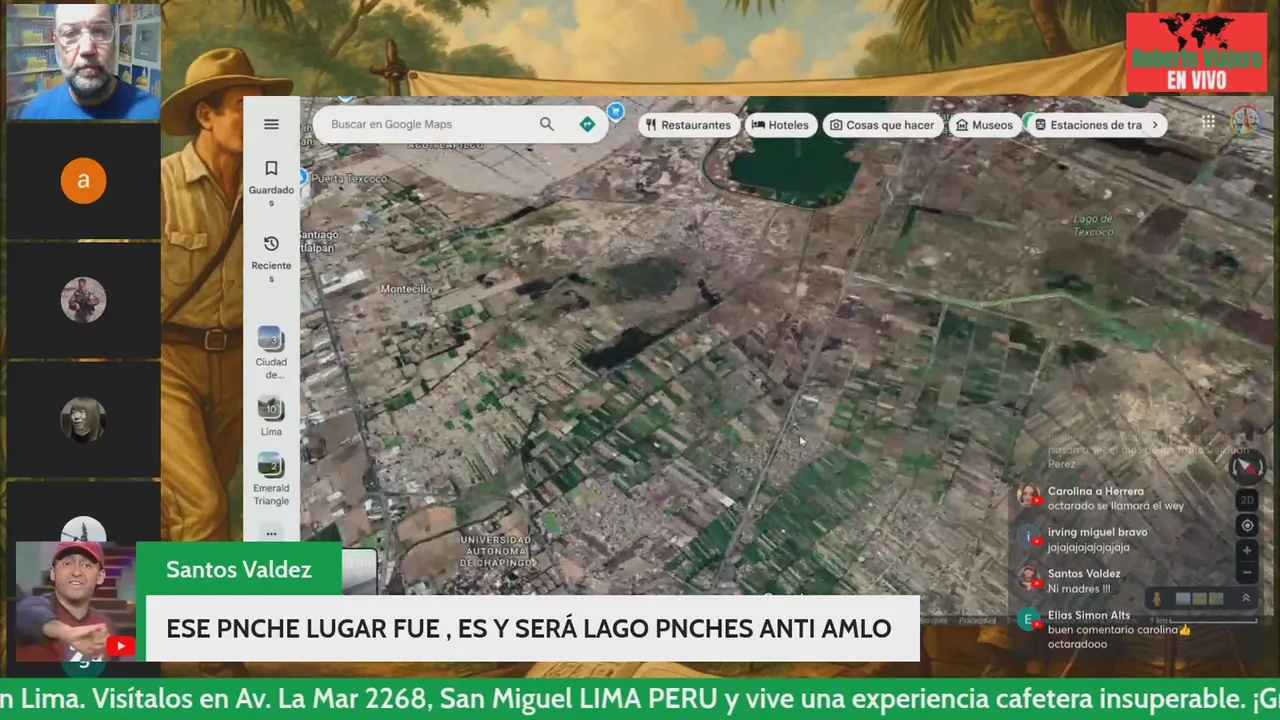Select the first layer thumbnail in the strip
The height and width of the screenshot is (720, 1280).
click(1183, 598)
